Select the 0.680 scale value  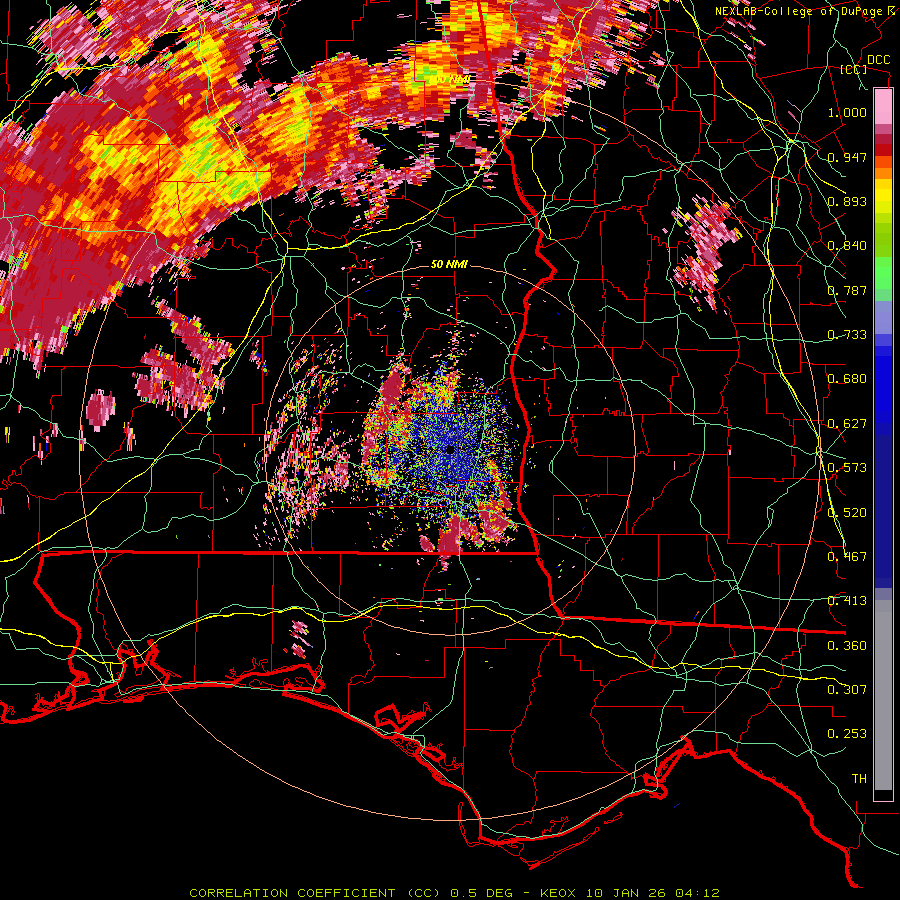[x=847, y=378]
